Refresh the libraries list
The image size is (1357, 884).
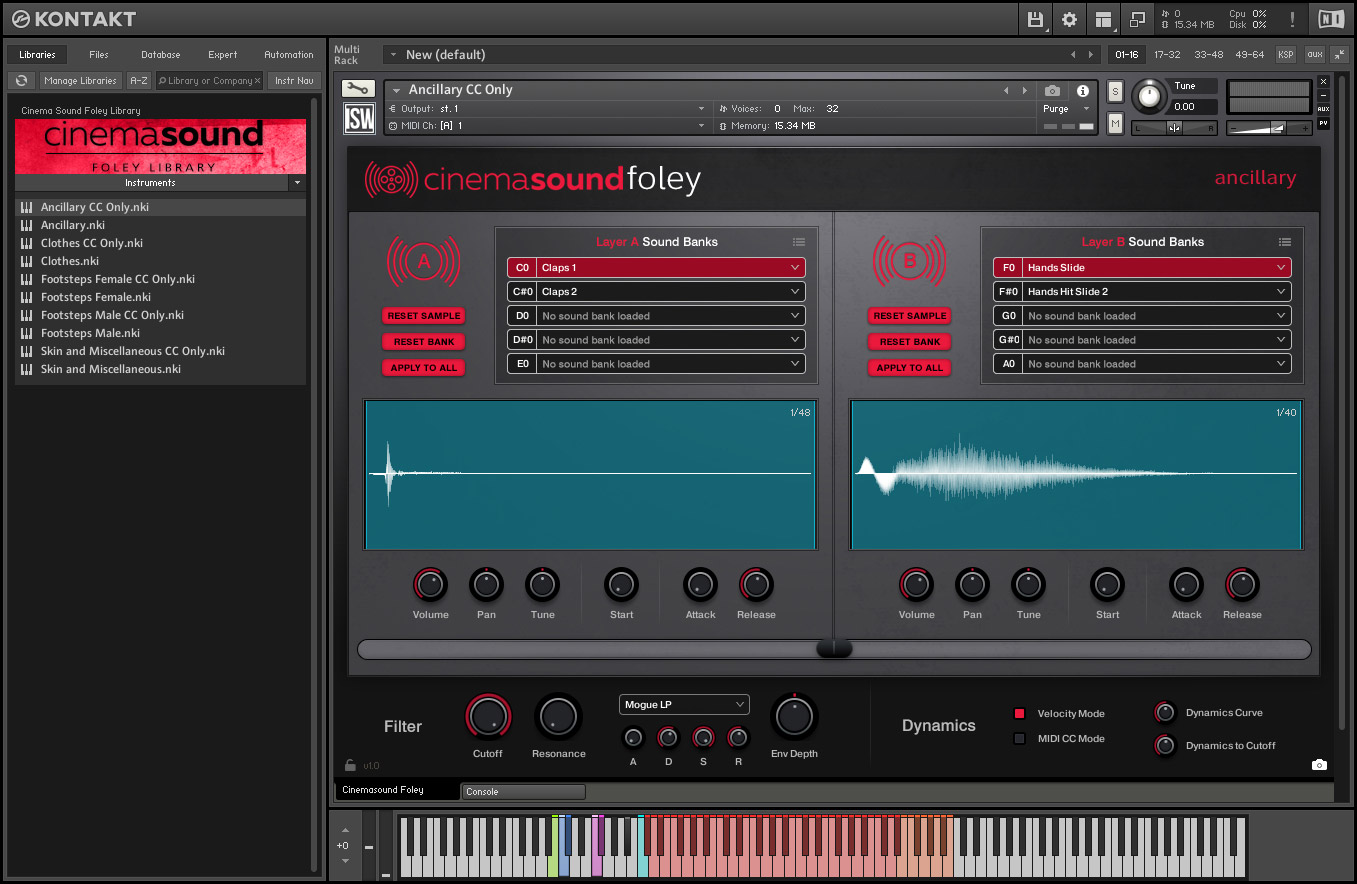[x=22, y=81]
